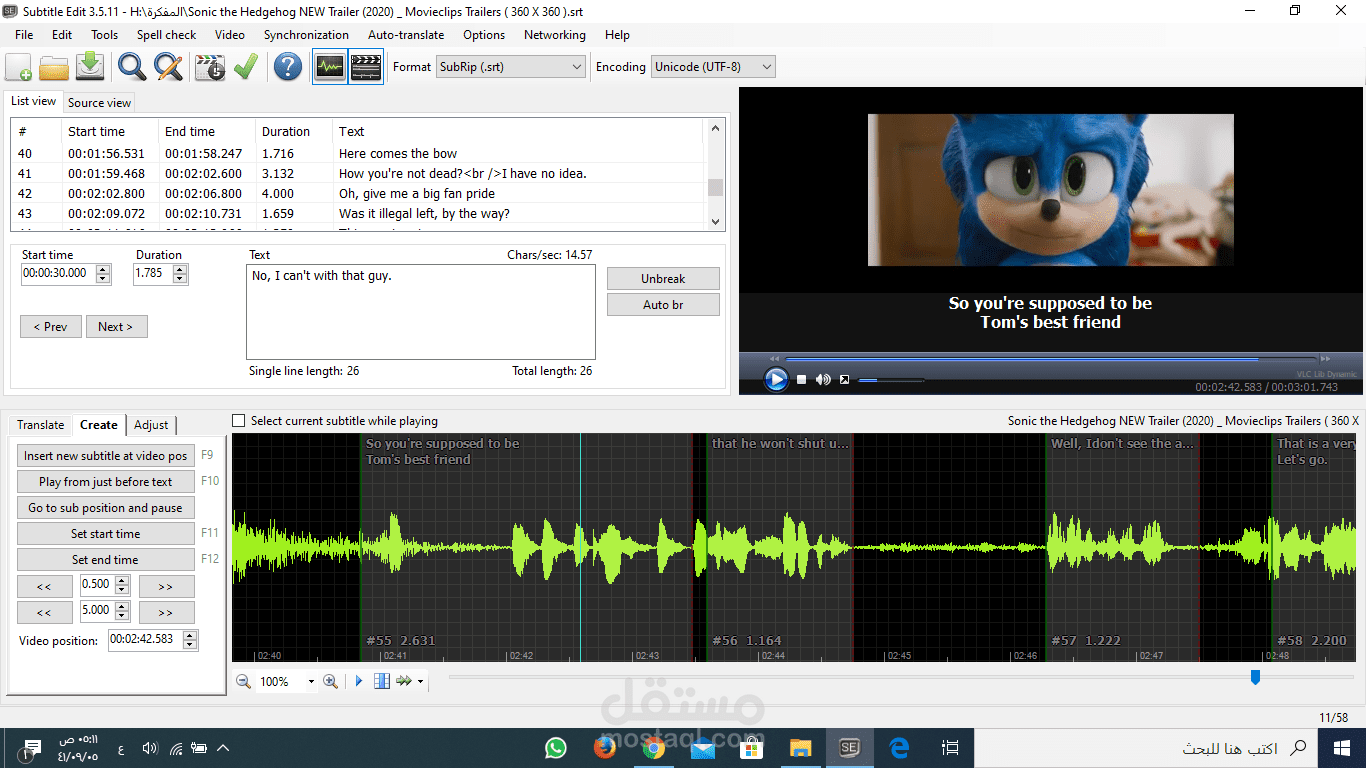The height and width of the screenshot is (768, 1366).
Task: Play the video in the player
Action: pos(776,379)
